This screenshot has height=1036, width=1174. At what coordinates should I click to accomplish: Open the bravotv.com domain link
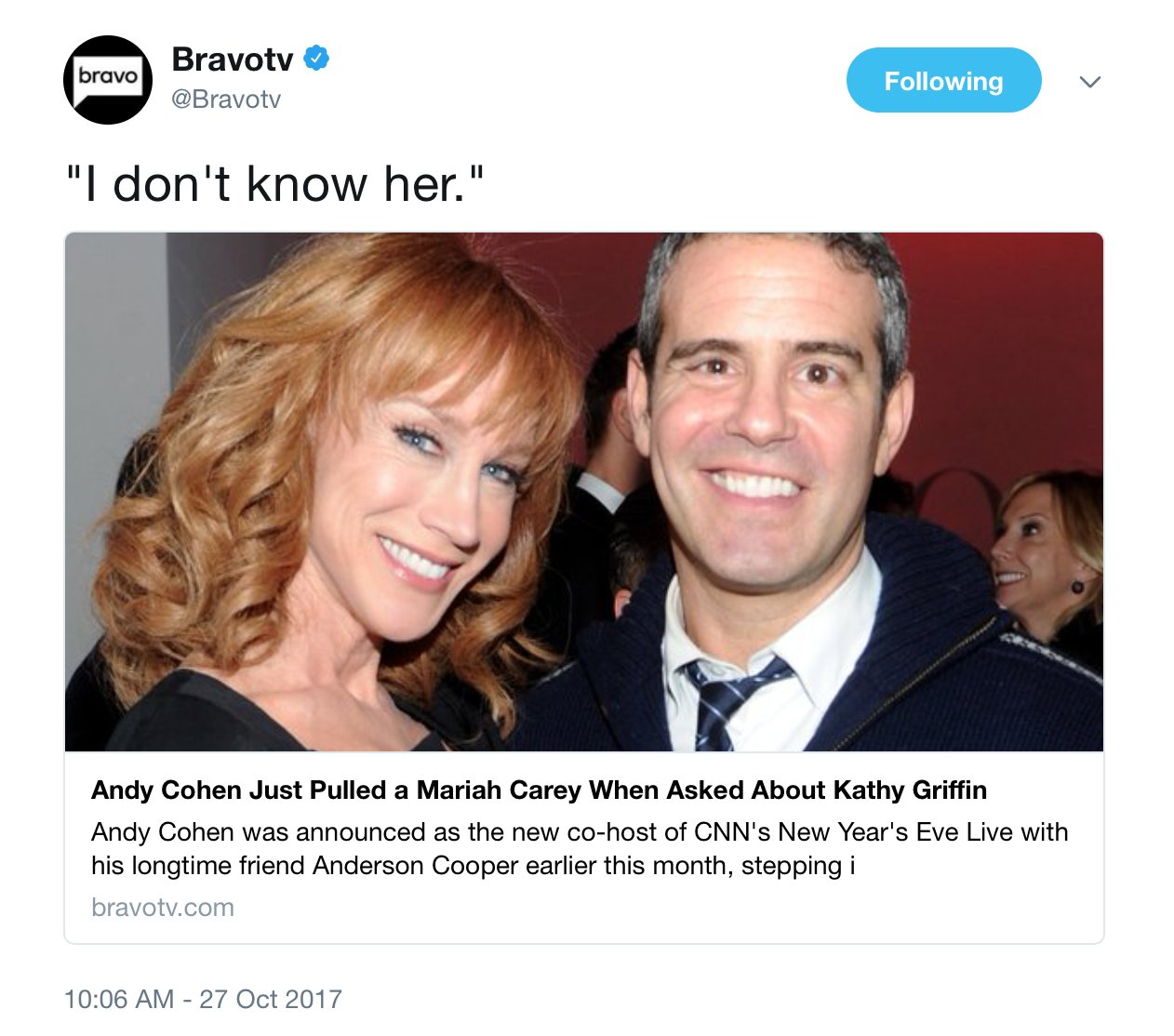tap(163, 908)
